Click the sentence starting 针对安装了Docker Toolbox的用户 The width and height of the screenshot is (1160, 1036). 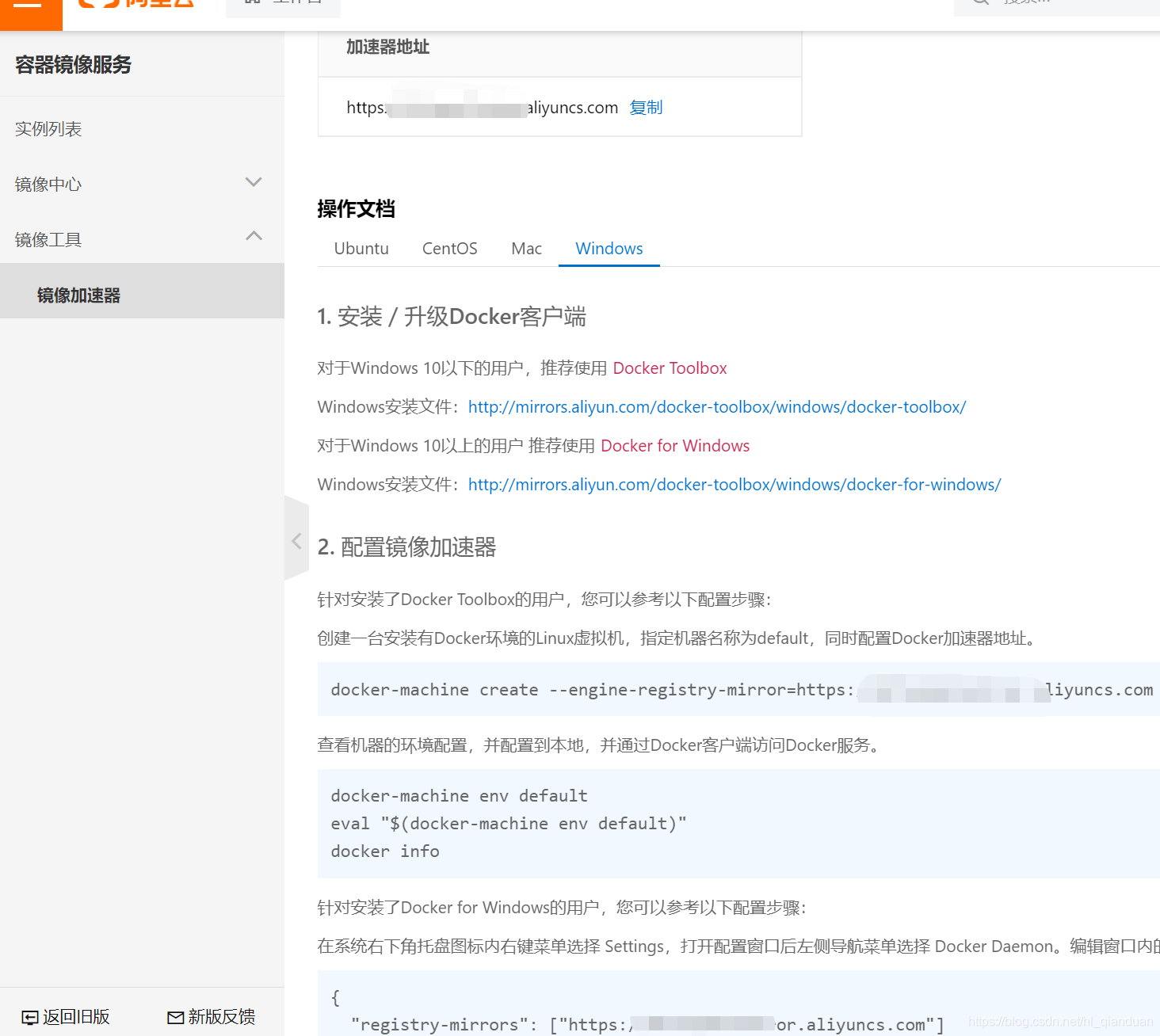coord(545,600)
